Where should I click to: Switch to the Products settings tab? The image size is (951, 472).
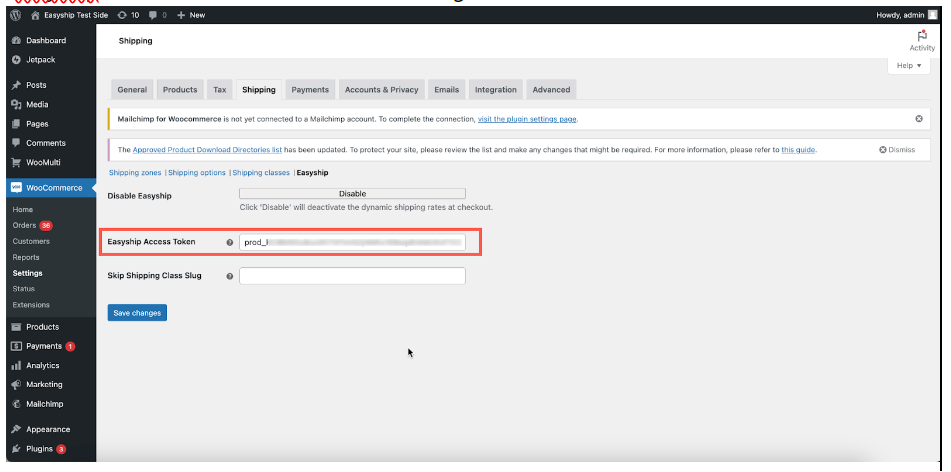180,90
